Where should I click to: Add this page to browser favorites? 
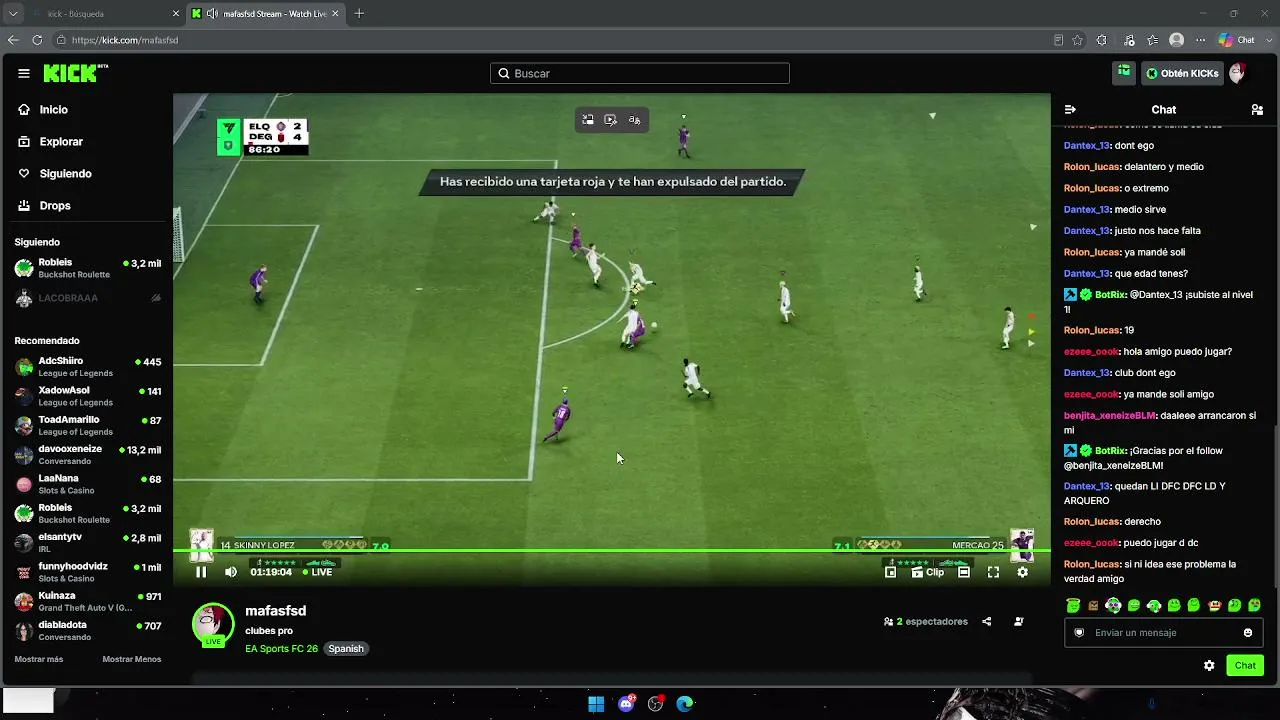click(x=1077, y=40)
